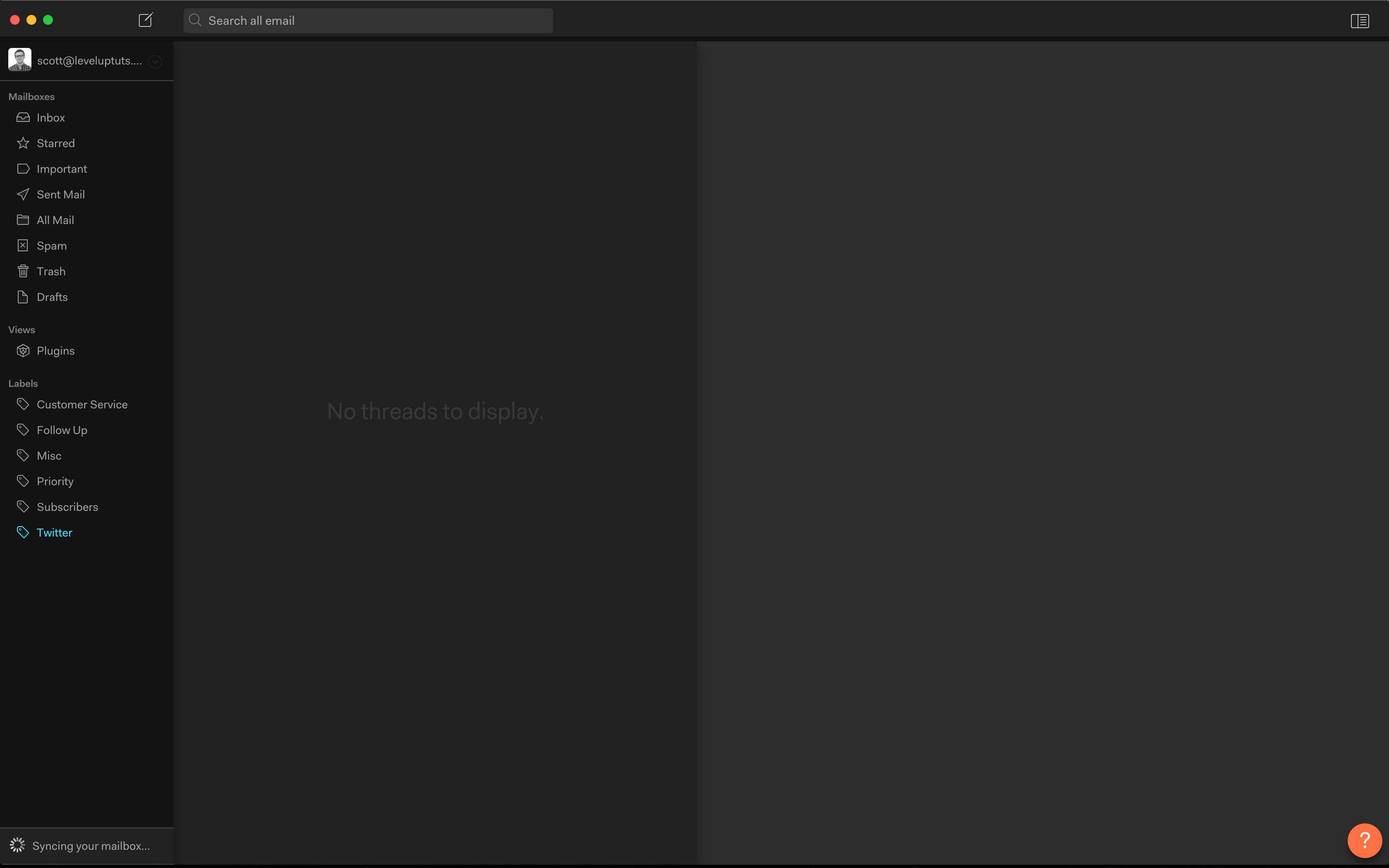Toggle the sidebar layout icon at top right

click(x=1359, y=21)
